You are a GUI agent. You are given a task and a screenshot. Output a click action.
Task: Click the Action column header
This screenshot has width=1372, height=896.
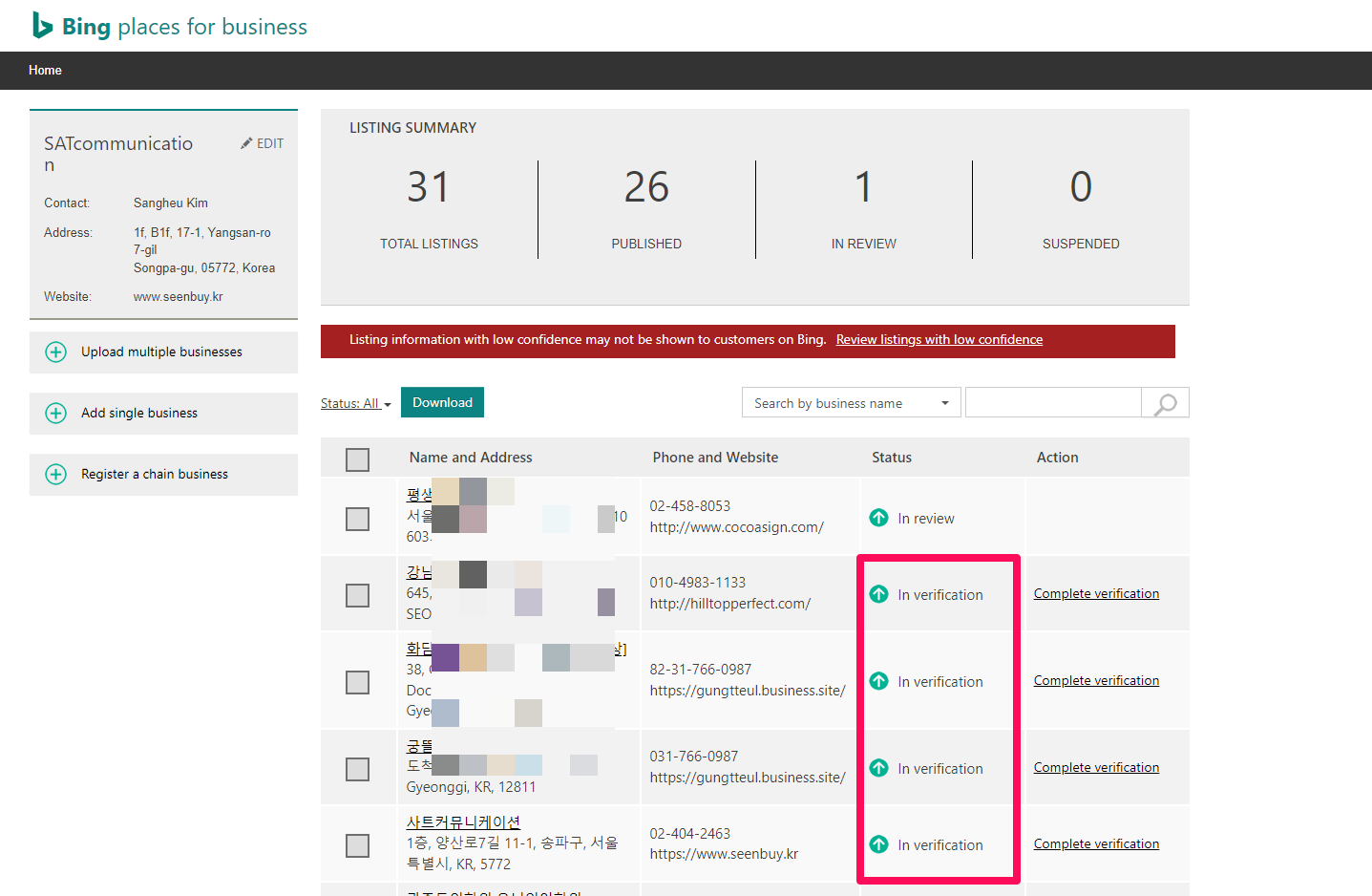click(x=1058, y=458)
